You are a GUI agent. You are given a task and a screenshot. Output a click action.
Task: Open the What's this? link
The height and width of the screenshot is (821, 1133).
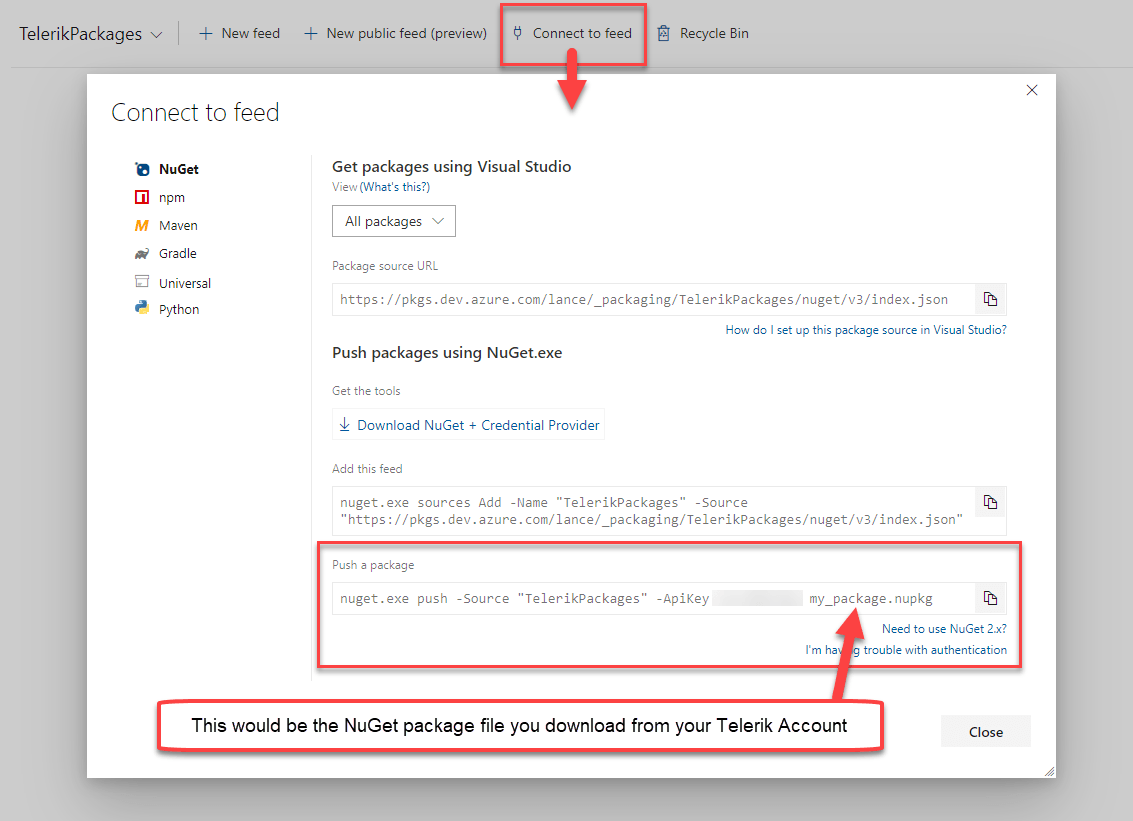pyautogui.click(x=395, y=186)
